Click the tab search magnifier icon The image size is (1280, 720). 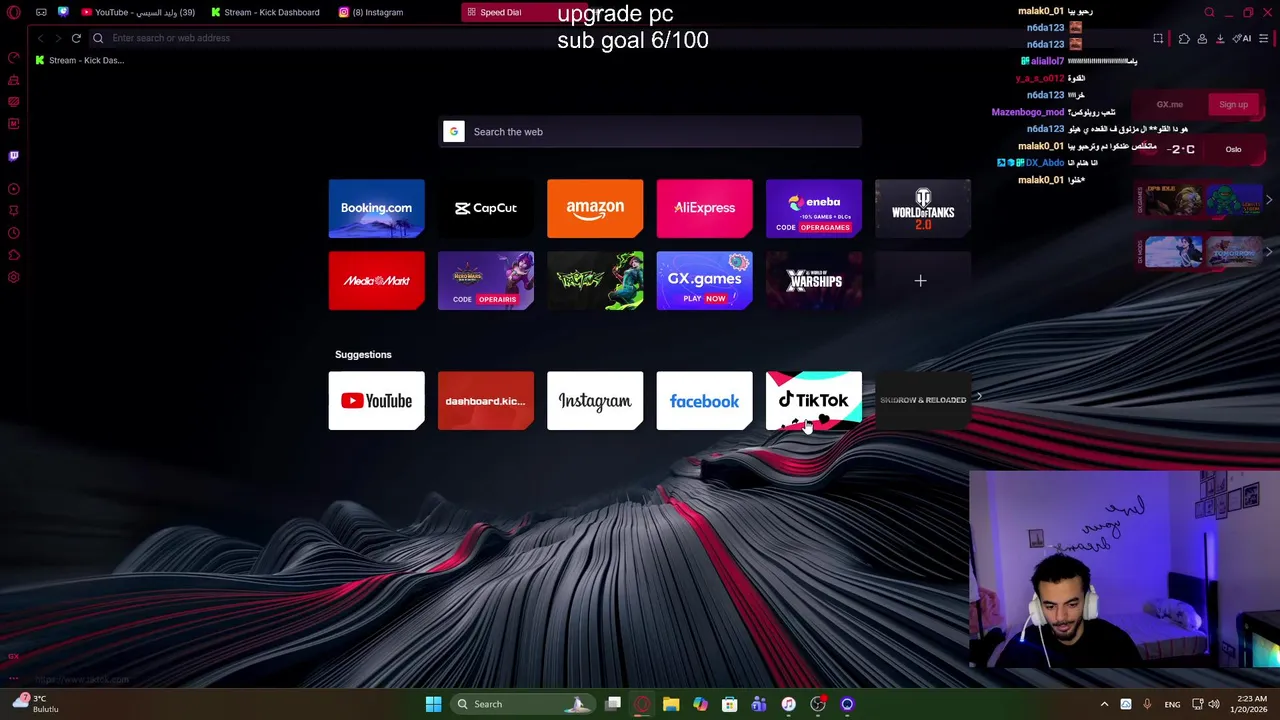tap(1209, 12)
